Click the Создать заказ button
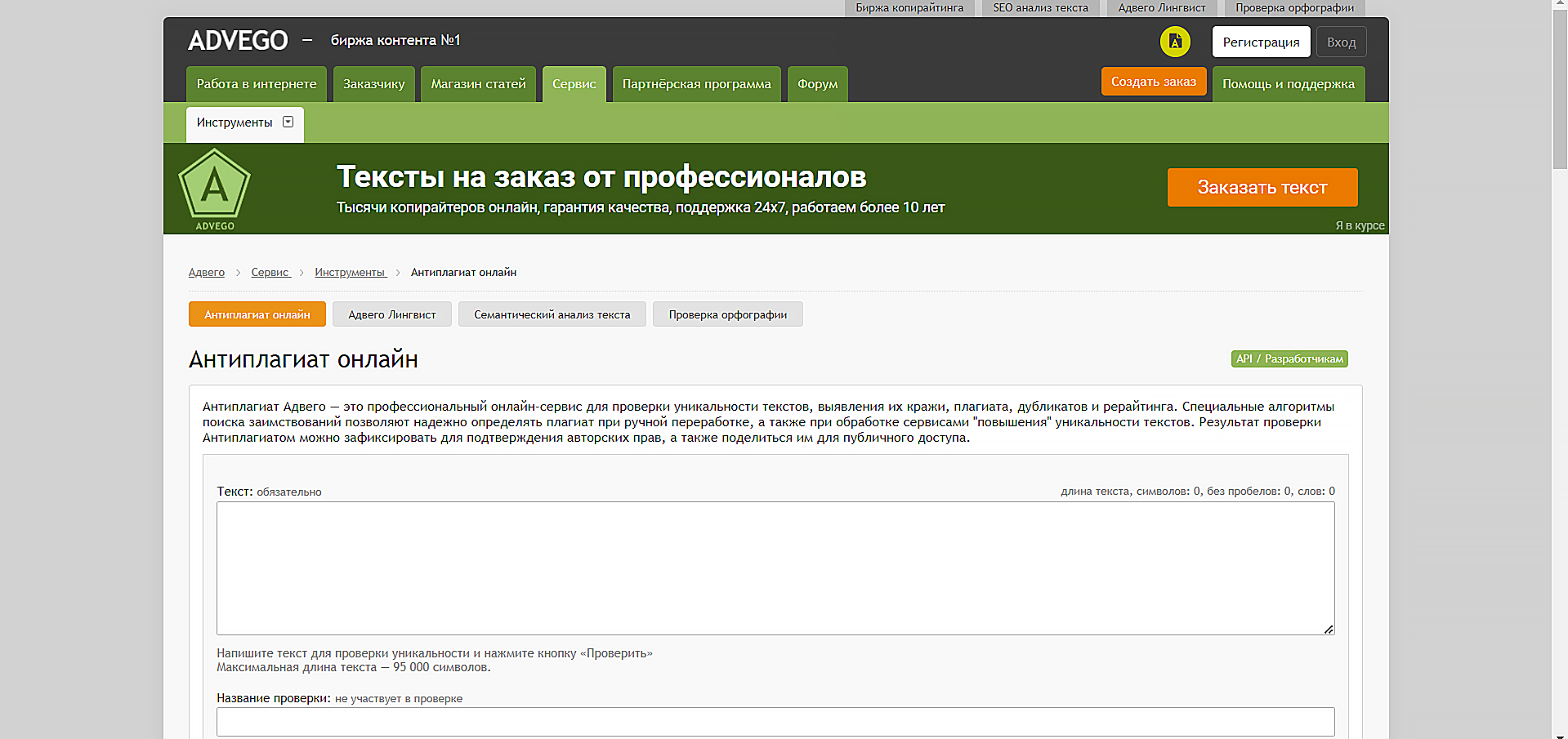The image size is (1568, 739). coord(1154,82)
